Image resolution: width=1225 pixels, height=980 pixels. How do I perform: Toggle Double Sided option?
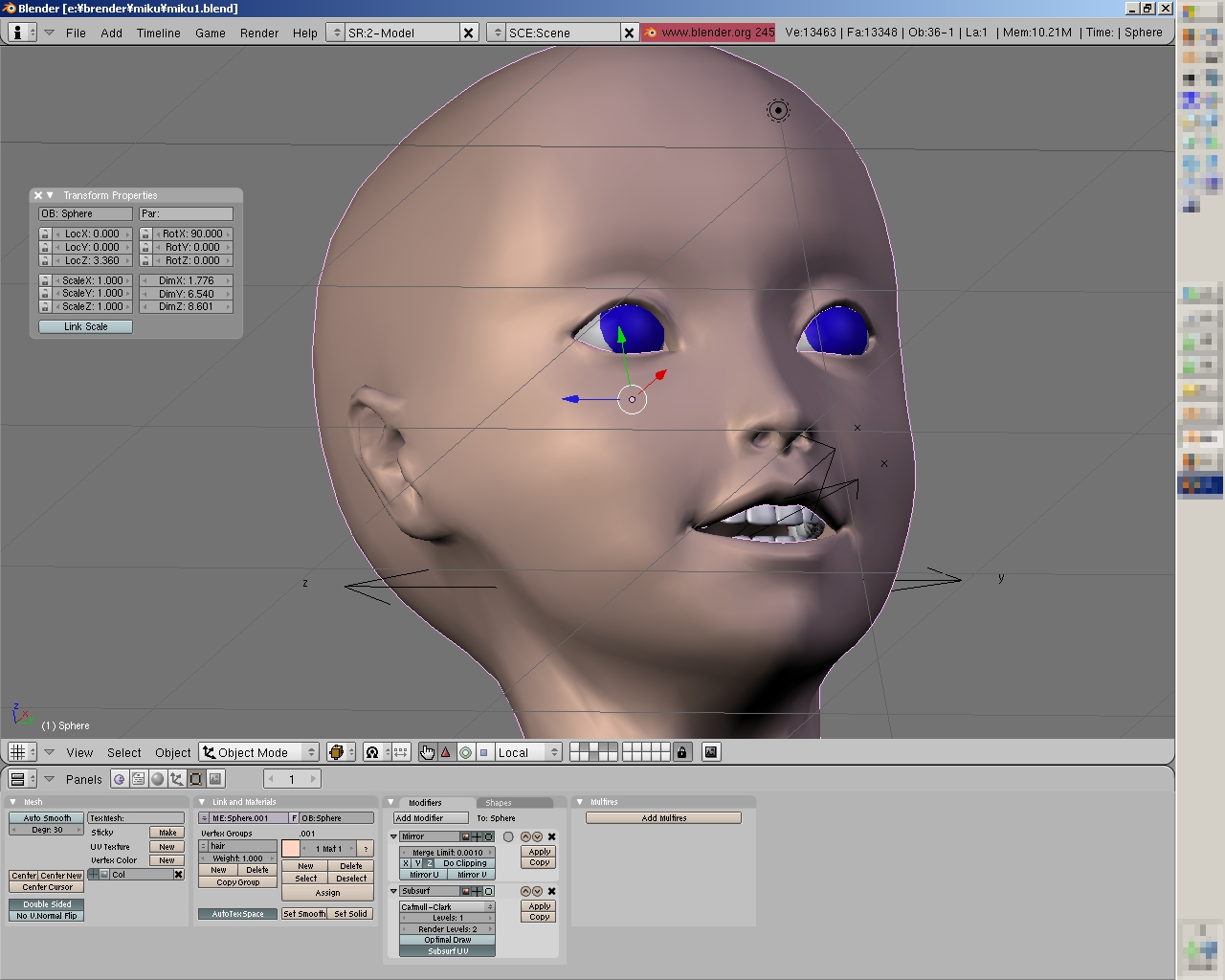47,904
